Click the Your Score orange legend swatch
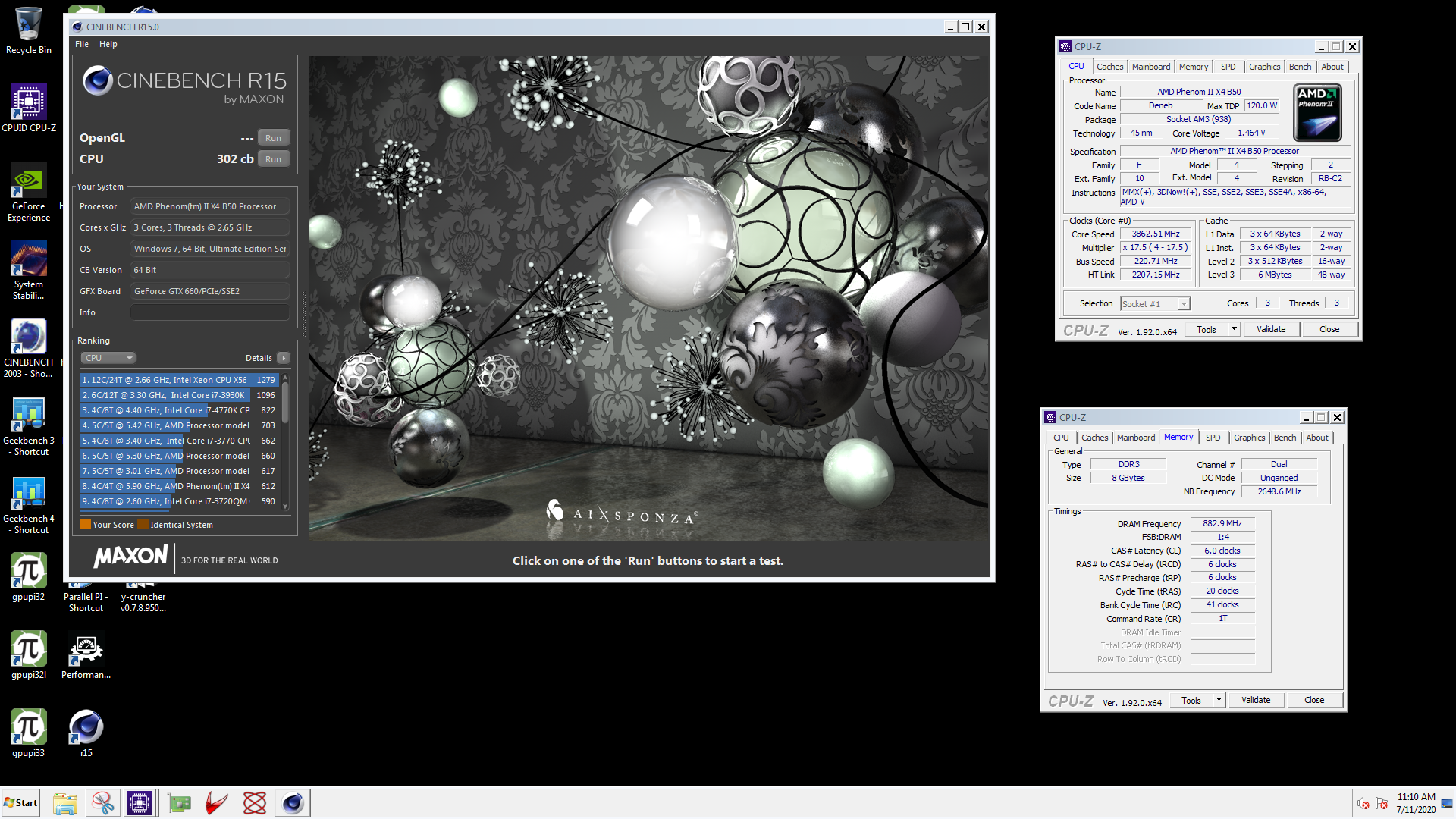The width and height of the screenshot is (1456, 819). [x=85, y=525]
